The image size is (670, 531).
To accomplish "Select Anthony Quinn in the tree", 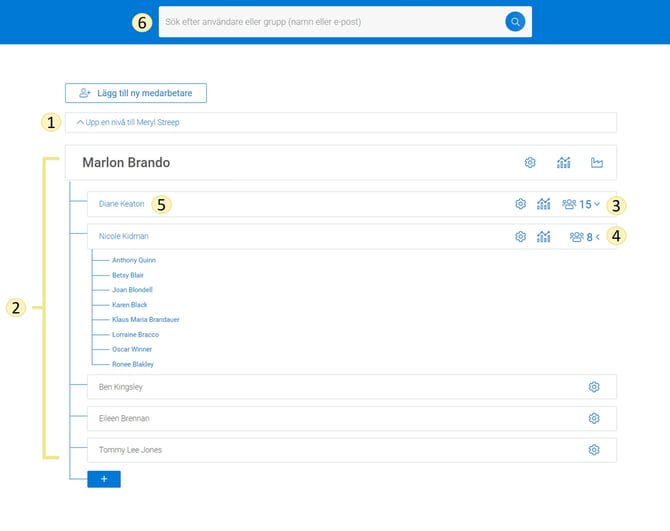I will coord(134,260).
